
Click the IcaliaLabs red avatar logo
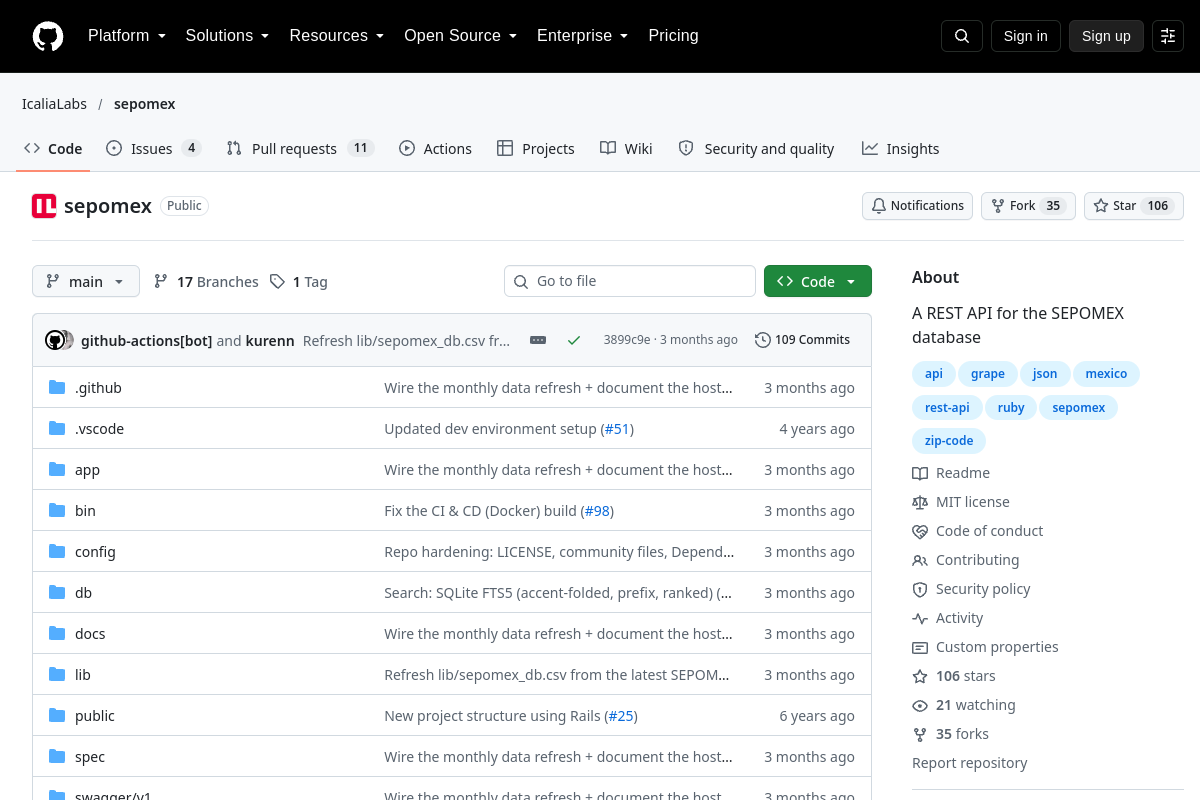click(x=44, y=206)
